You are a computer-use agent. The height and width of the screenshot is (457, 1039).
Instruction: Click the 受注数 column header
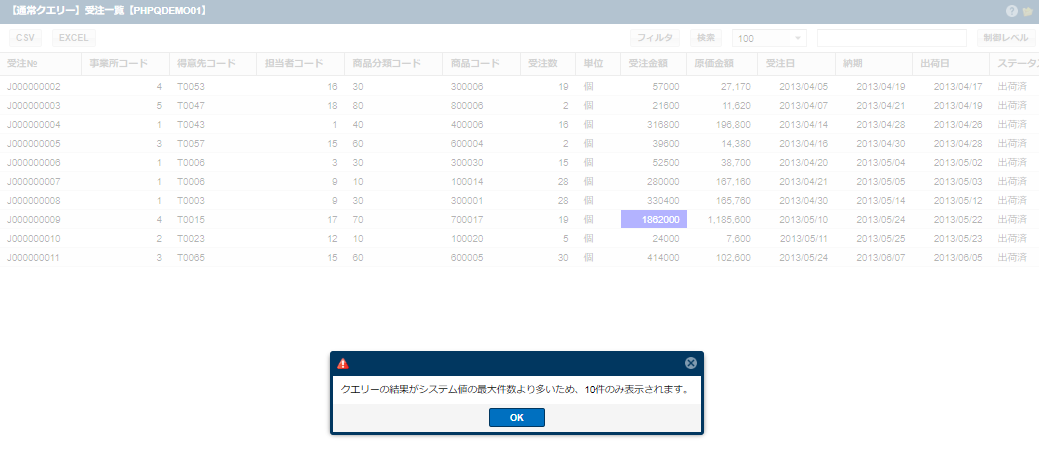(x=547, y=64)
